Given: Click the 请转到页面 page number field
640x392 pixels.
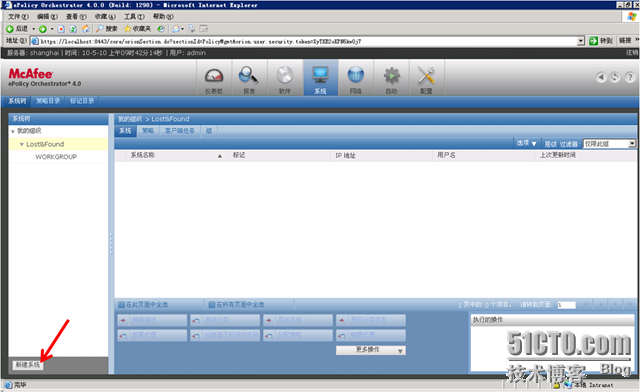Looking at the screenshot, I should tap(567, 305).
